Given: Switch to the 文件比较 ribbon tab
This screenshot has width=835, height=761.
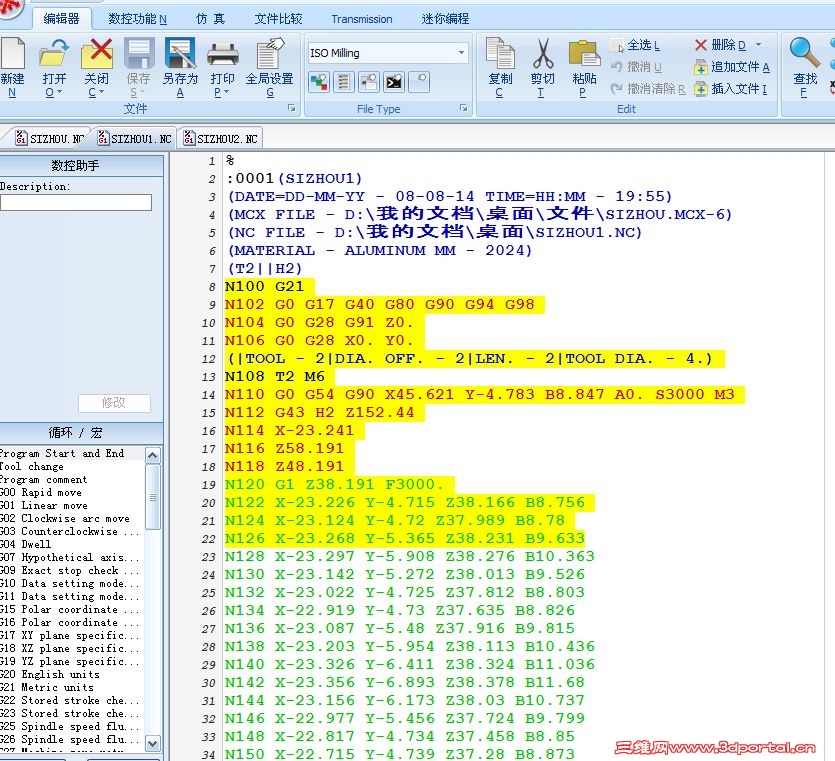Looking at the screenshot, I should tap(279, 19).
